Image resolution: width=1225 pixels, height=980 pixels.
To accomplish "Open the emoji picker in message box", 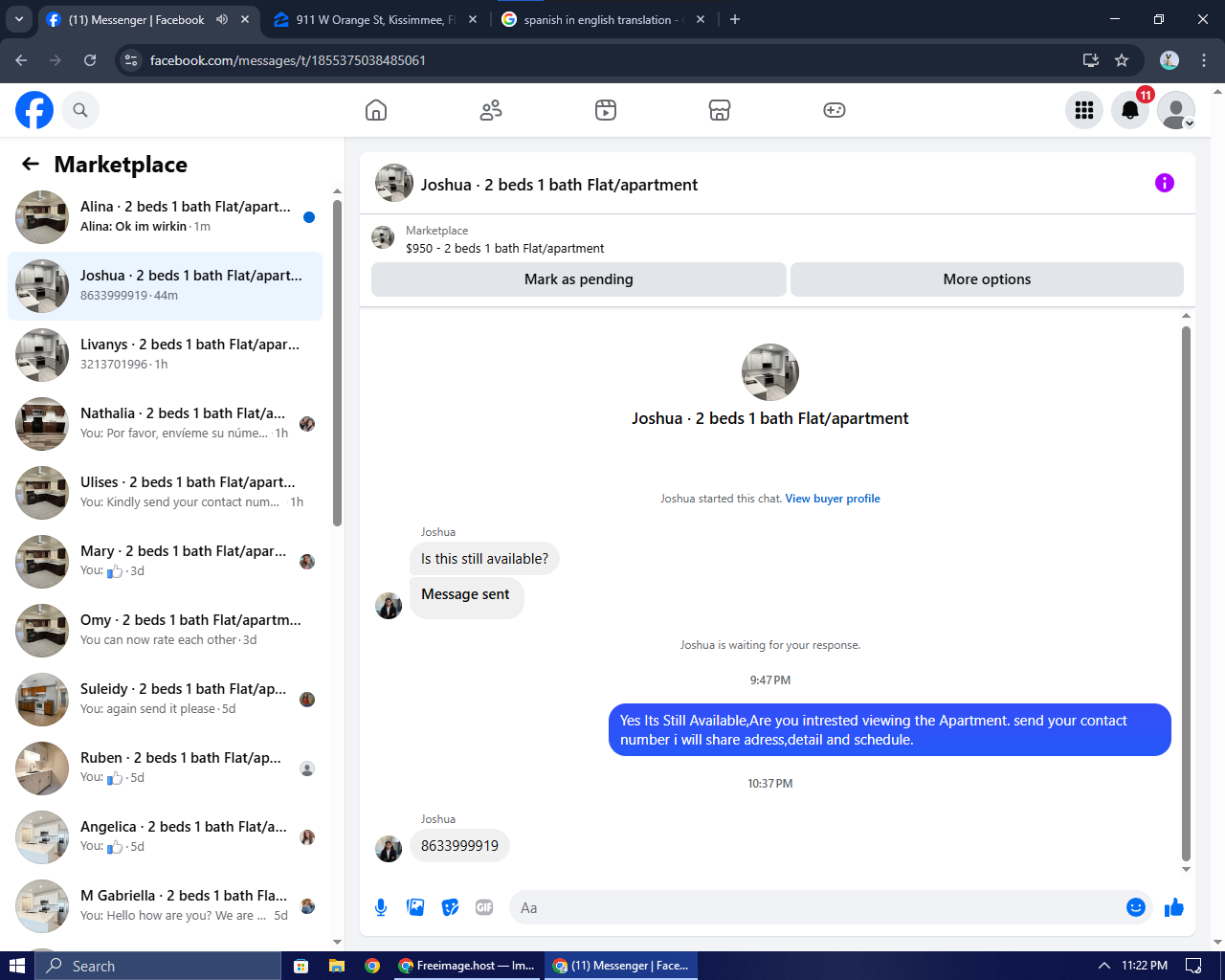I will pos(1136,907).
